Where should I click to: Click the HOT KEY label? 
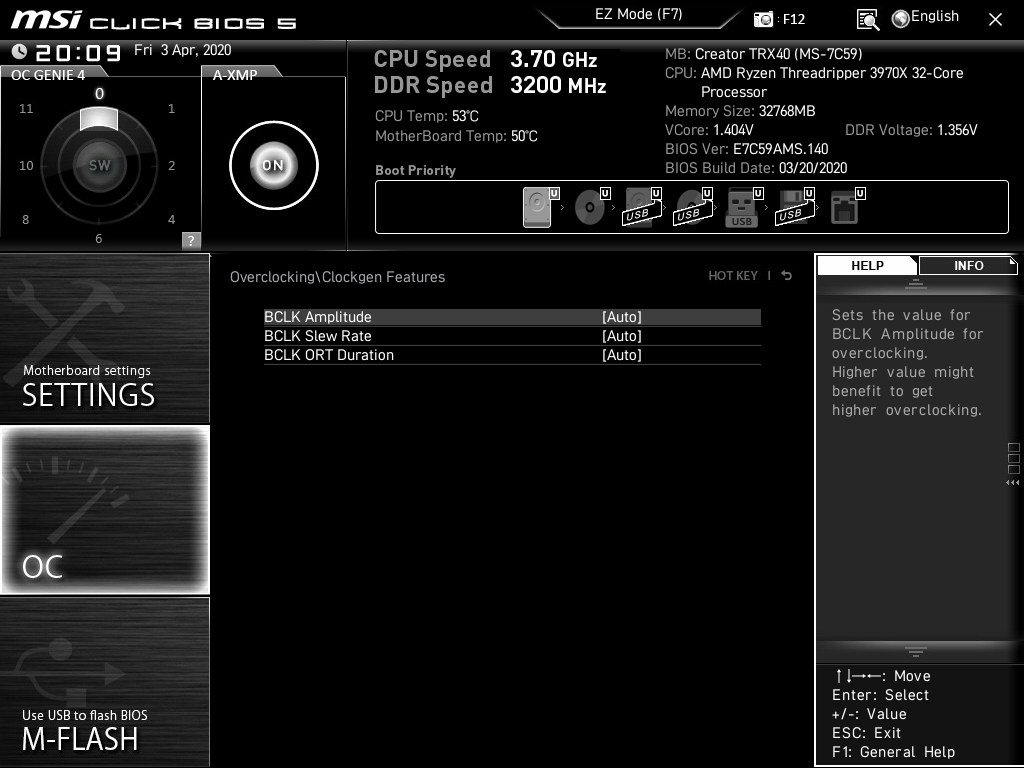click(x=733, y=276)
